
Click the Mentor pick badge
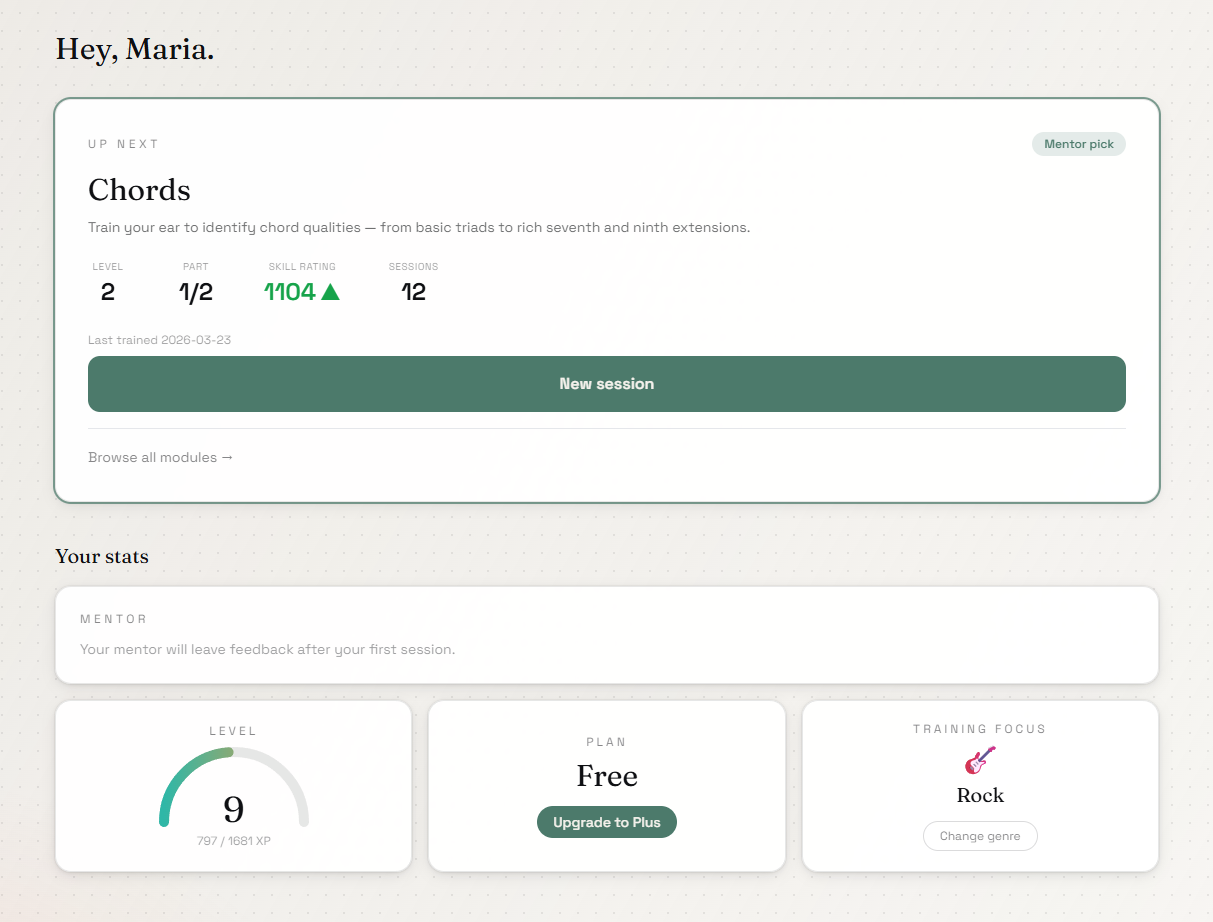(x=1078, y=144)
